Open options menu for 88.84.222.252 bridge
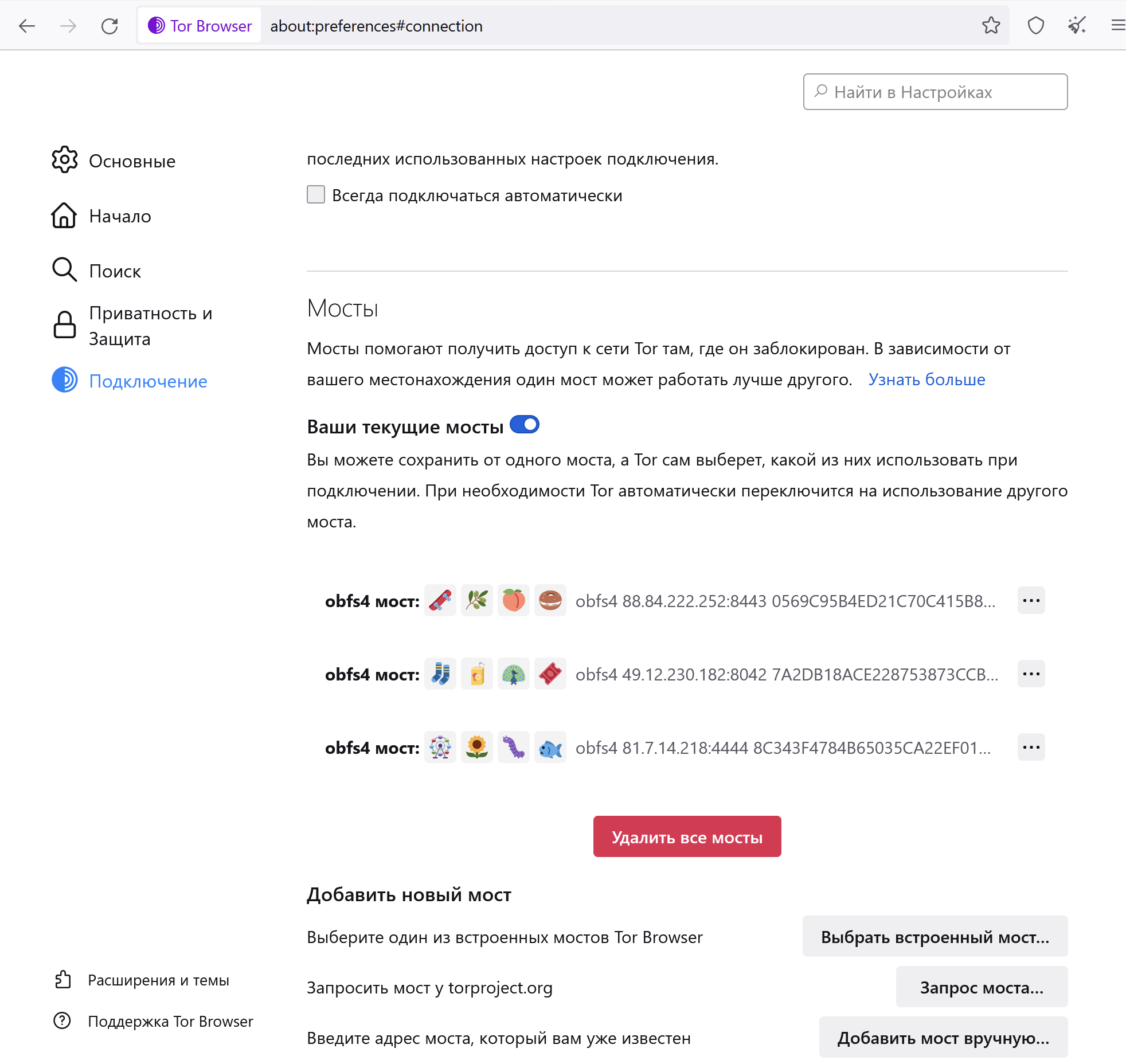The image size is (1126, 1064). pos(1031,600)
